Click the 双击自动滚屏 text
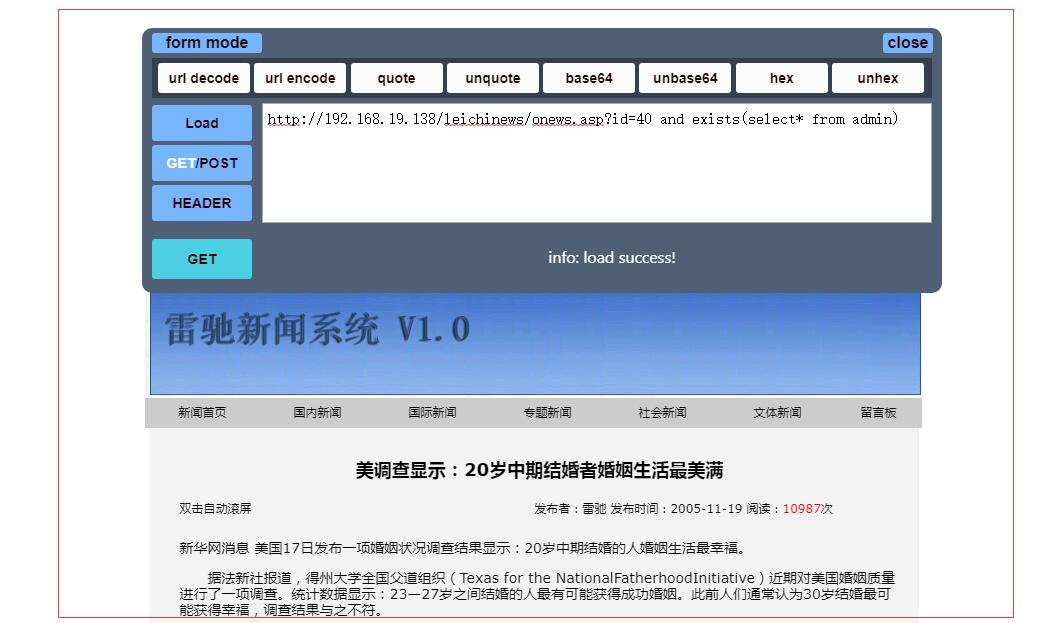This screenshot has width=1061, height=623. (215, 509)
